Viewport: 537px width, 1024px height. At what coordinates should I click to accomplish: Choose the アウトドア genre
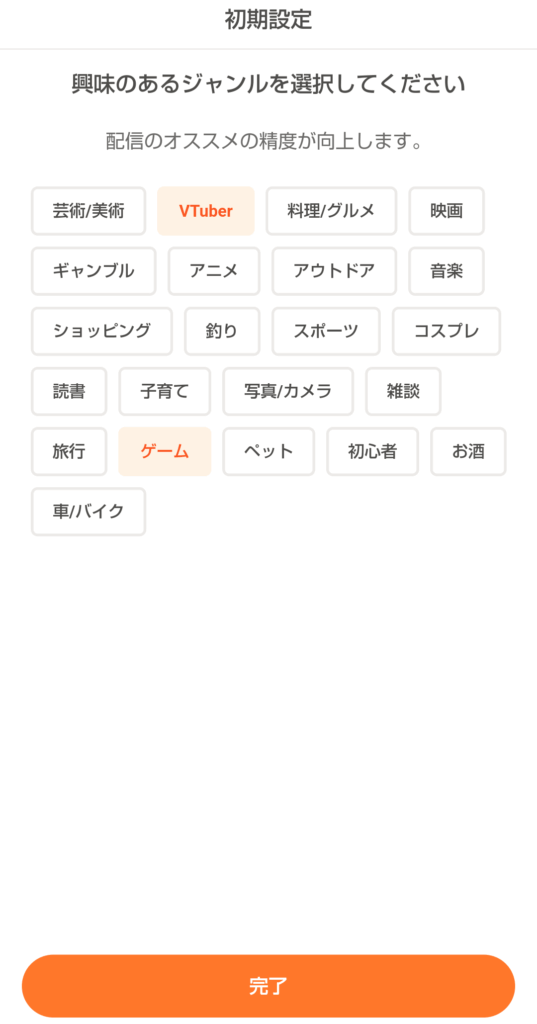[x=334, y=271]
